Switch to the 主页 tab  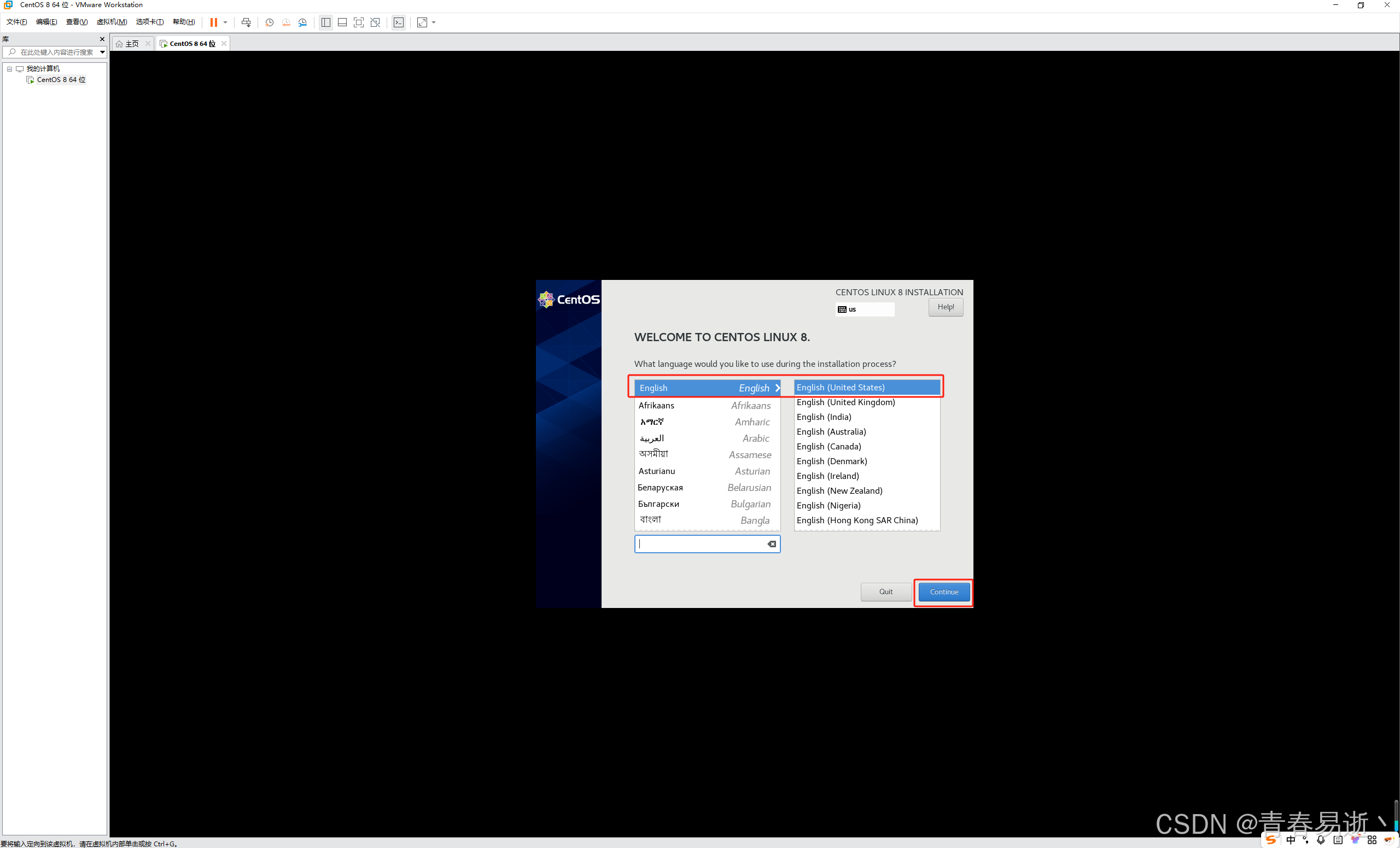(131, 43)
